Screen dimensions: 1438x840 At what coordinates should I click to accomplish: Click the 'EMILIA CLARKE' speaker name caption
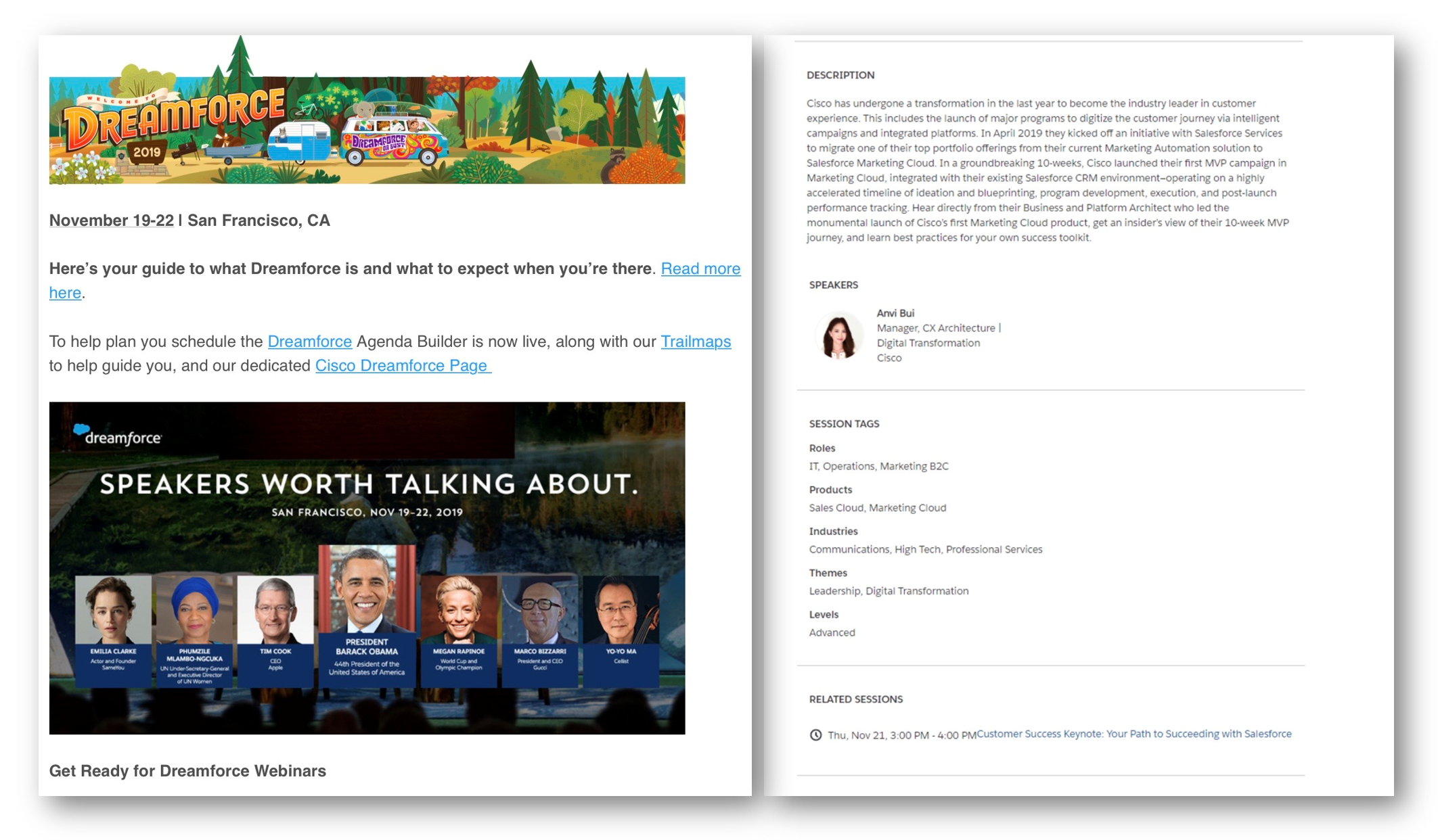(x=113, y=652)
